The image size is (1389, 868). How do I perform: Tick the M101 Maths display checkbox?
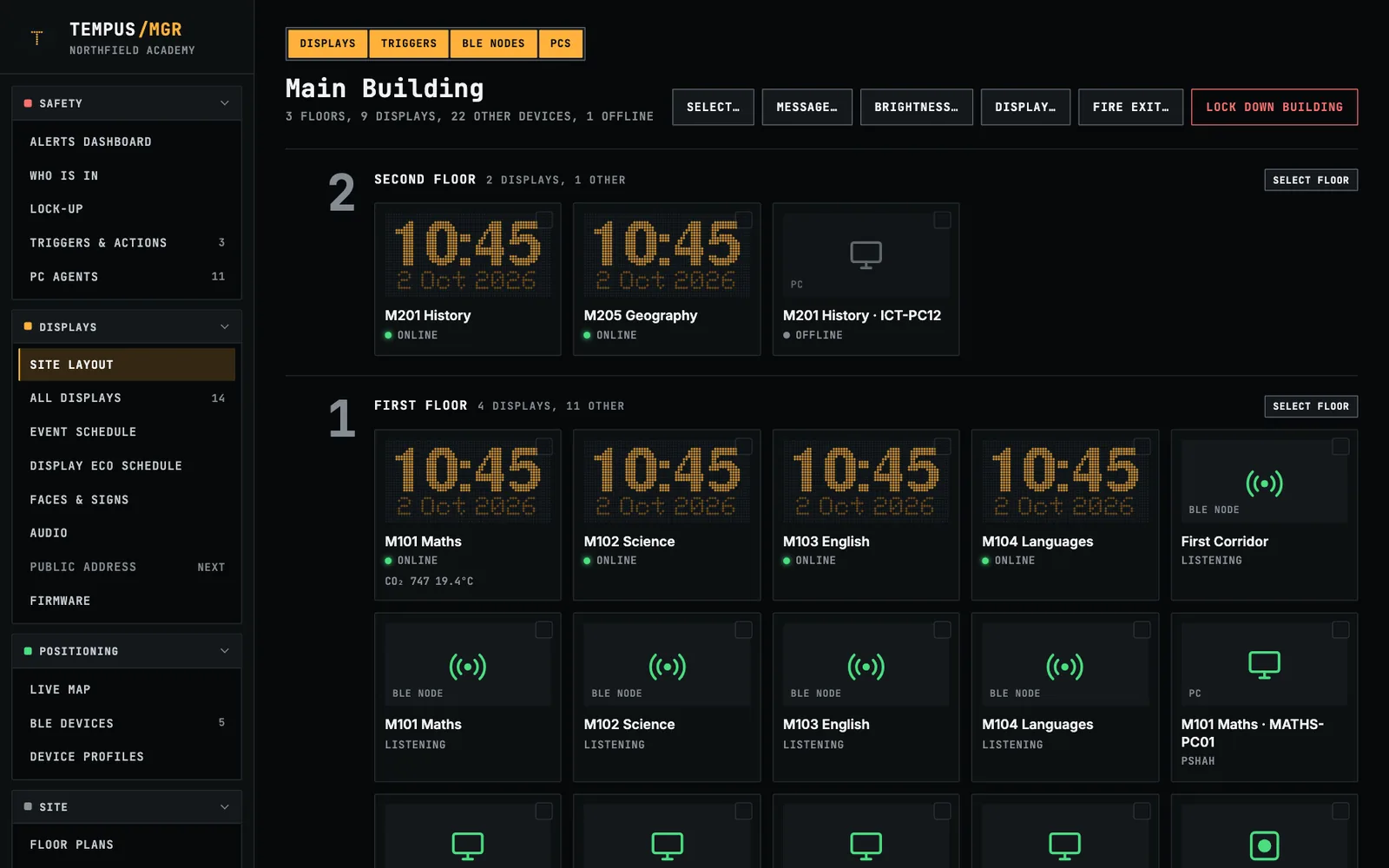click(x=544, y=446)
